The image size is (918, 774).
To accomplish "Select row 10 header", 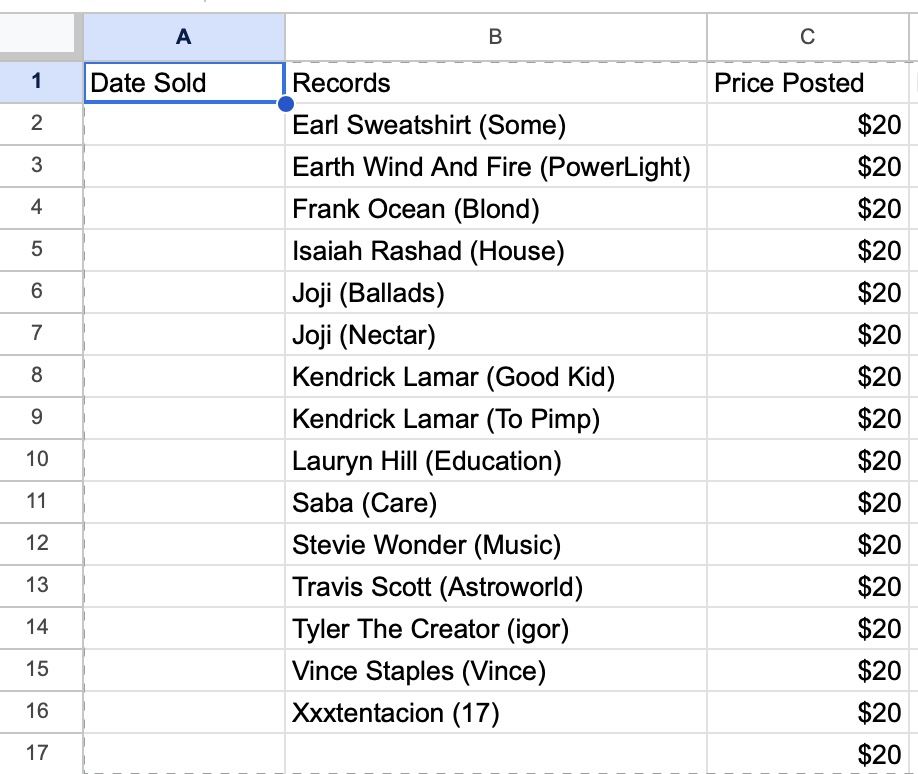I will 37,461.
